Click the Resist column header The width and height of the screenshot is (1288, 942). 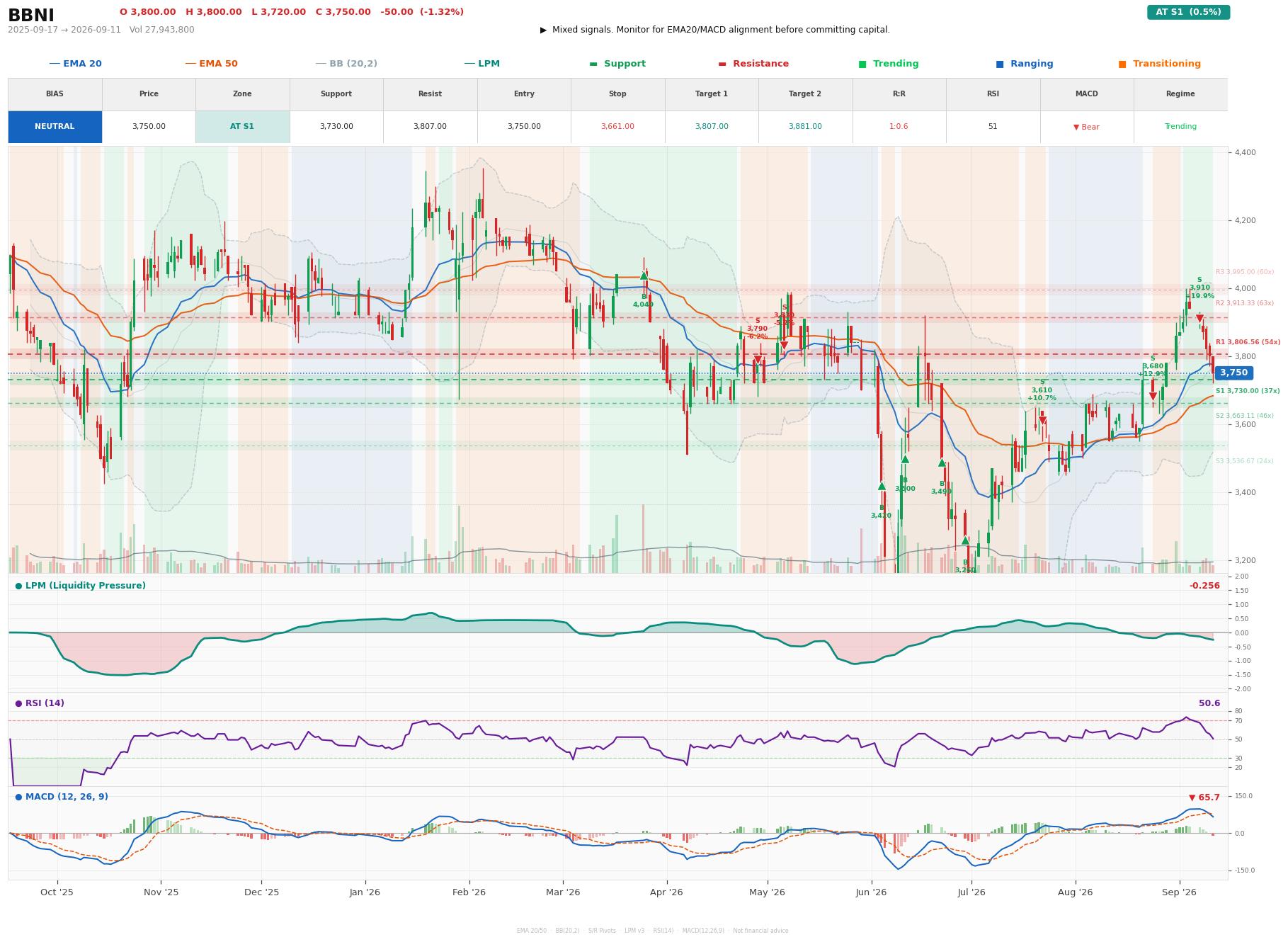[x=430, y=94]
